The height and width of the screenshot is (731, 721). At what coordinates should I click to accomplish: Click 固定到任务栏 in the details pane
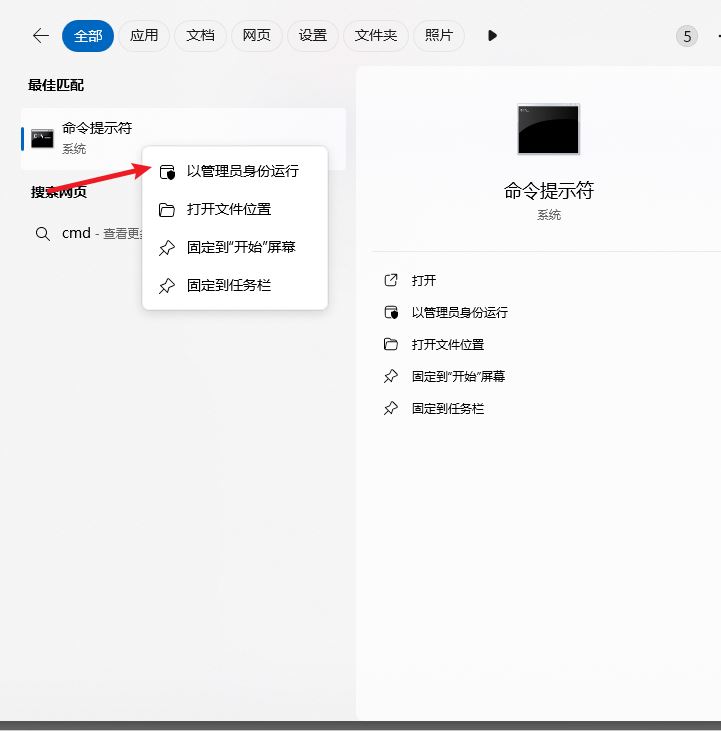447,408
